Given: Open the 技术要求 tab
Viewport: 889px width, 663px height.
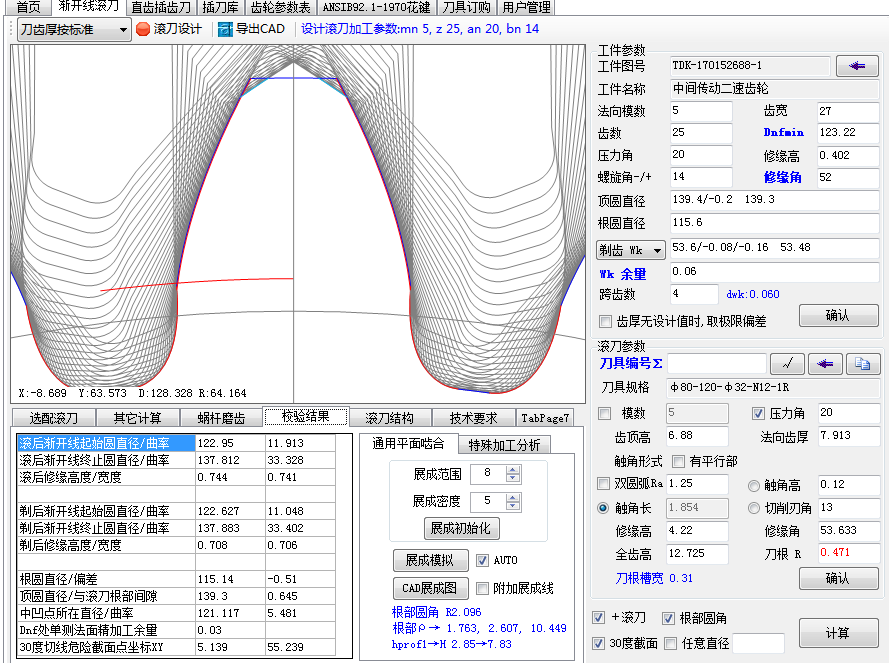Looking at the screenshot, I should 473,418.
